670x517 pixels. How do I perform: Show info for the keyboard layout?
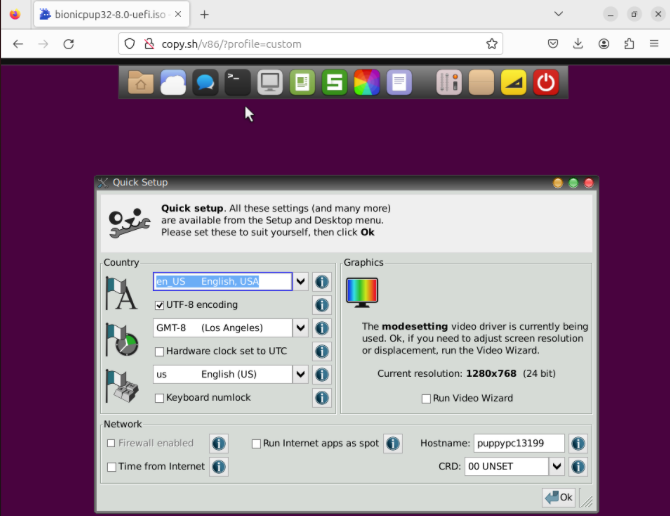point(322,374)
